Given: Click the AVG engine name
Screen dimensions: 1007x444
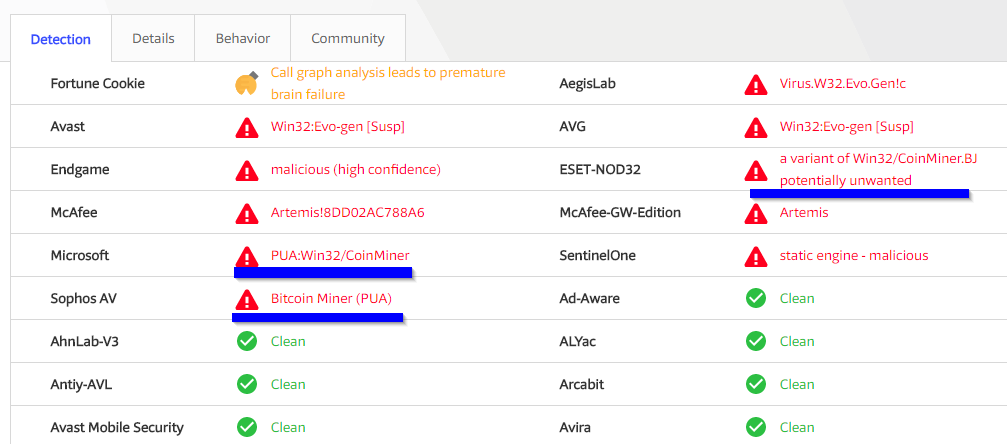Looking at the screenshot, I should click(x=572, y=127).
